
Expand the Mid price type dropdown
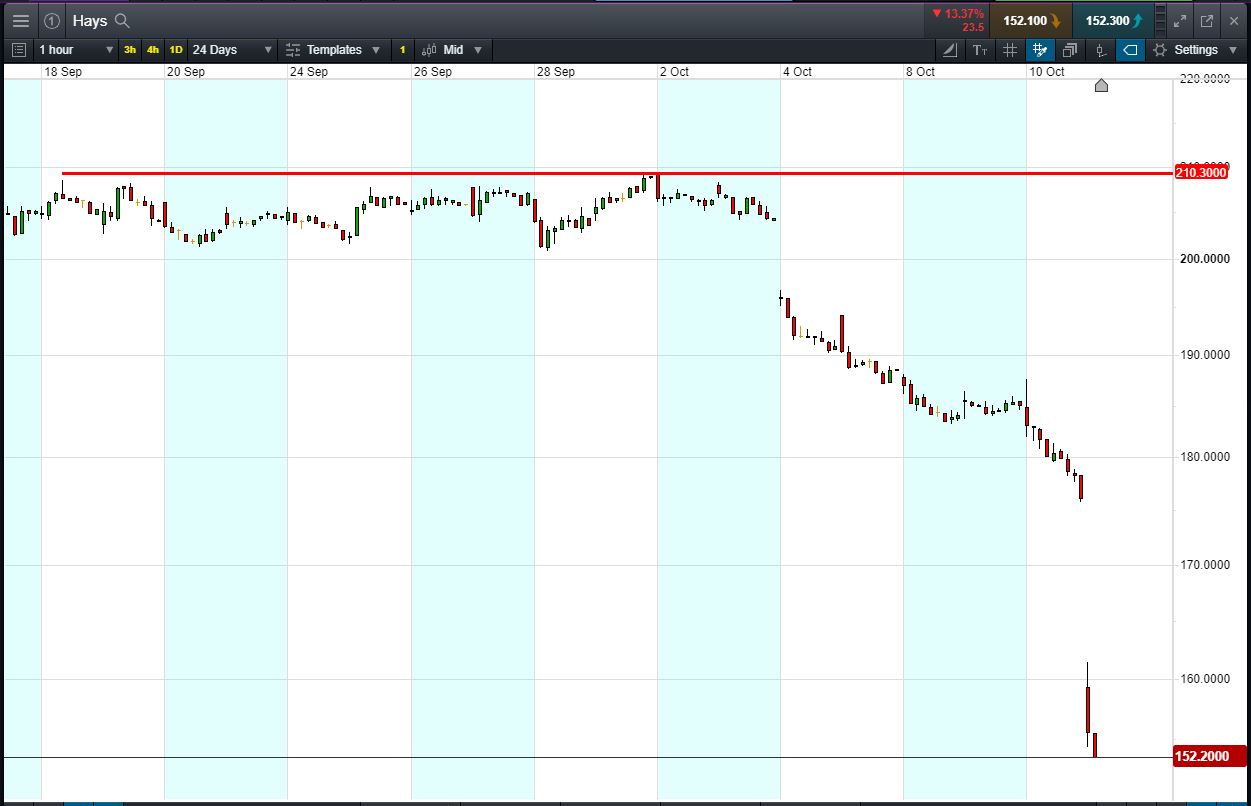pyautogui.click(x=478, y=50)
